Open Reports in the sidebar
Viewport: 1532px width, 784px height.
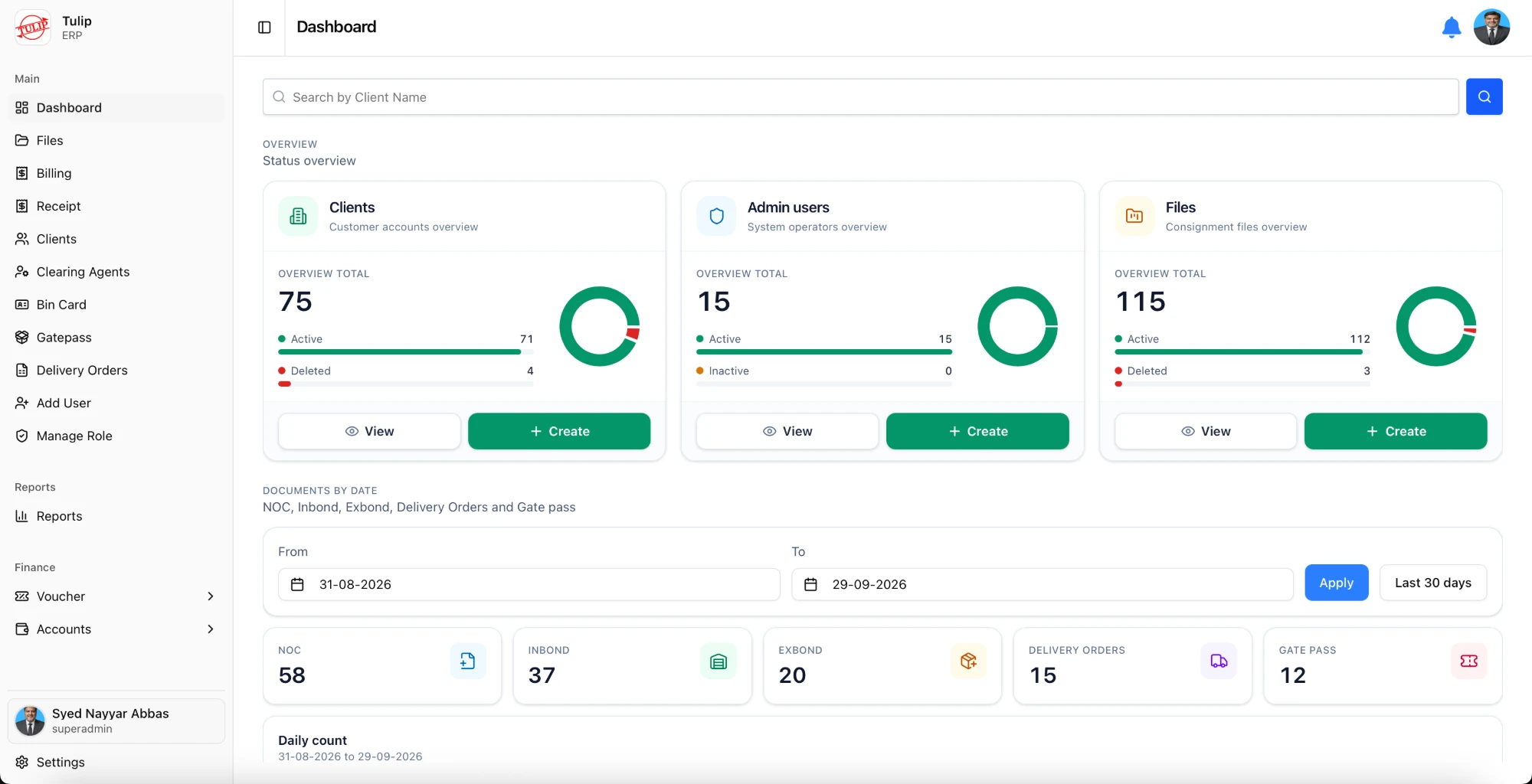[116, 516]
